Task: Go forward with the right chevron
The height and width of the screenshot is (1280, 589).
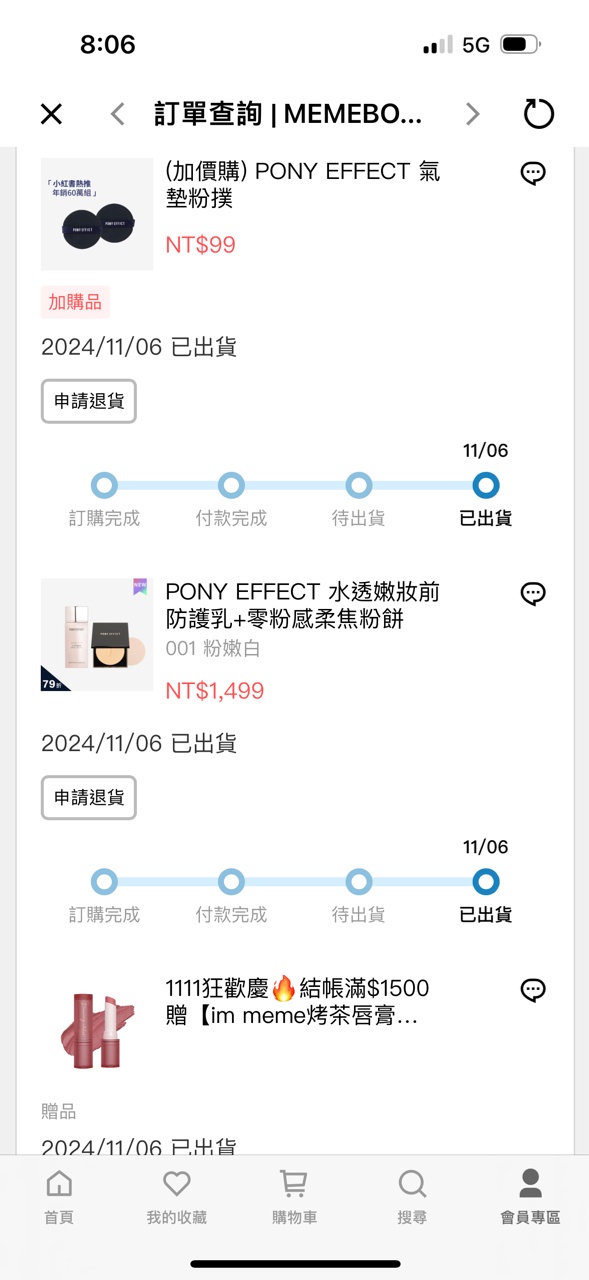Action: pos(473,114)
